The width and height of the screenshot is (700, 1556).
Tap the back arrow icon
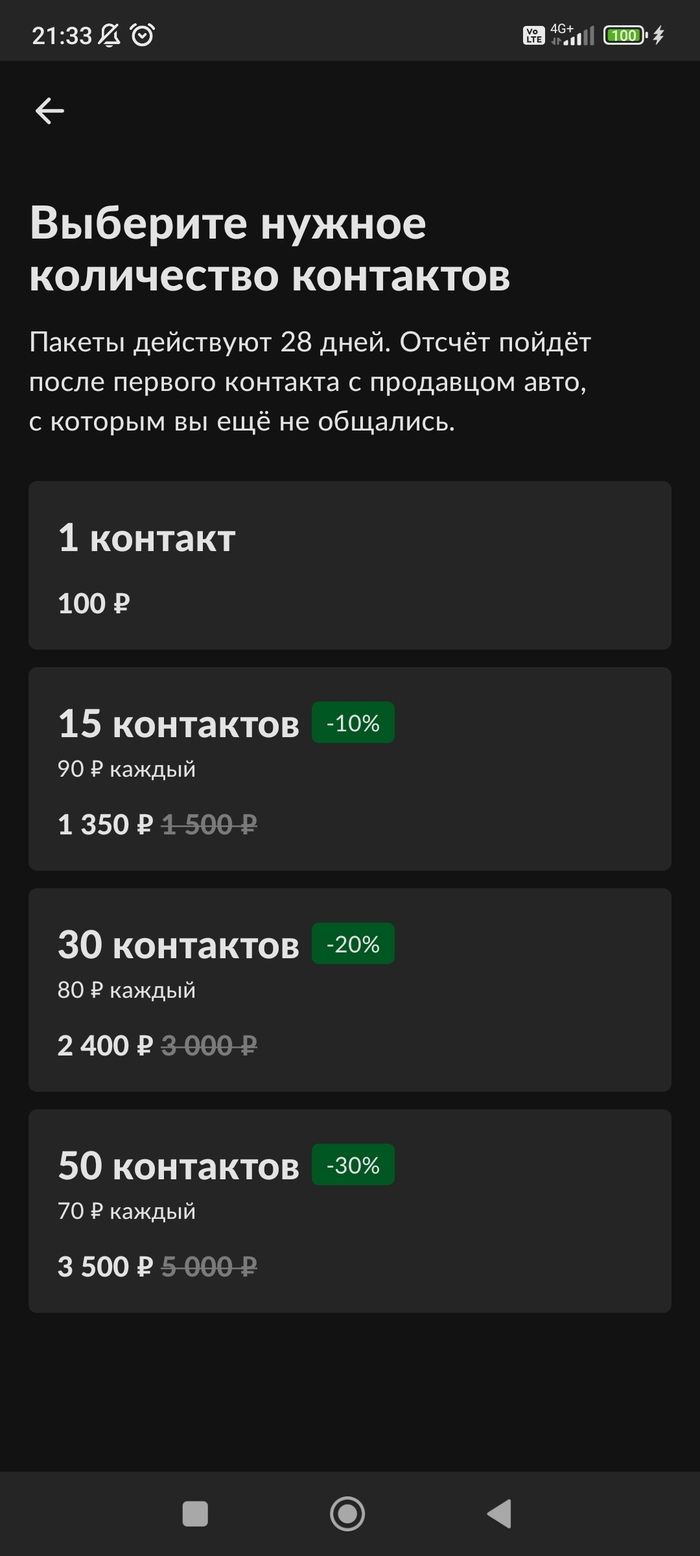[49, 111]
